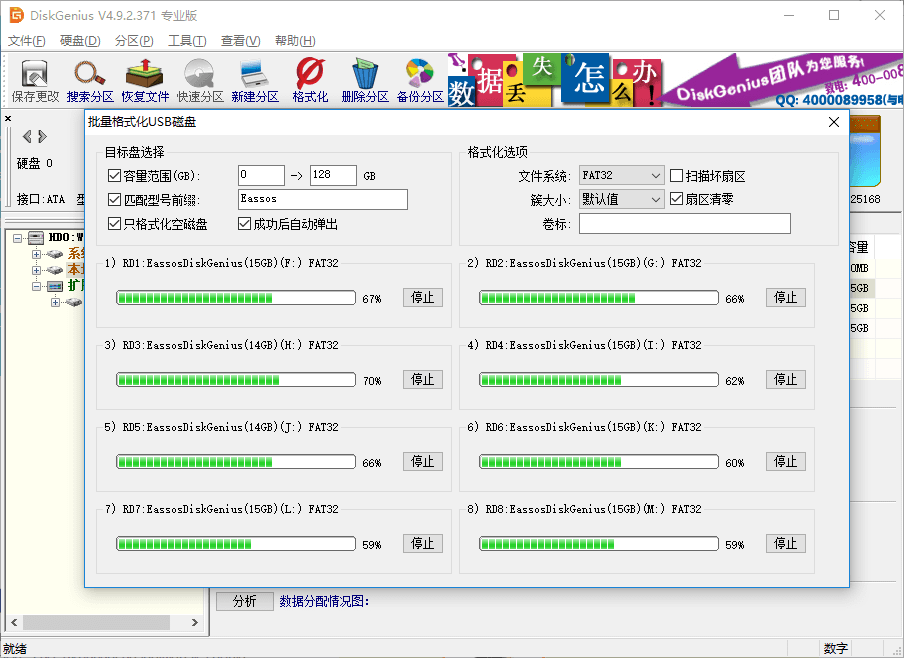Stop formatting RD3 drive H:
Viewport: 904px width, 658px height.
[x=423, y=379]
